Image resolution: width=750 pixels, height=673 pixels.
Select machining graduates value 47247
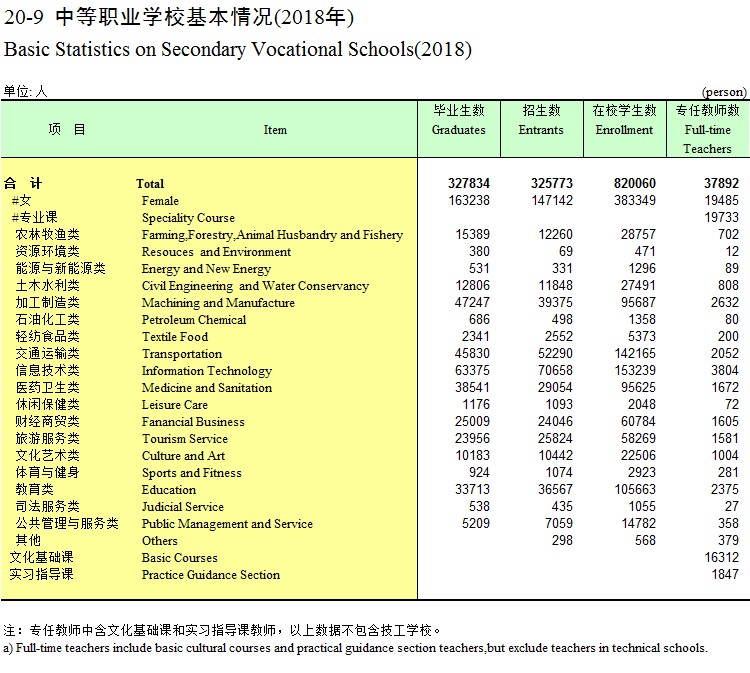point(473,302)
